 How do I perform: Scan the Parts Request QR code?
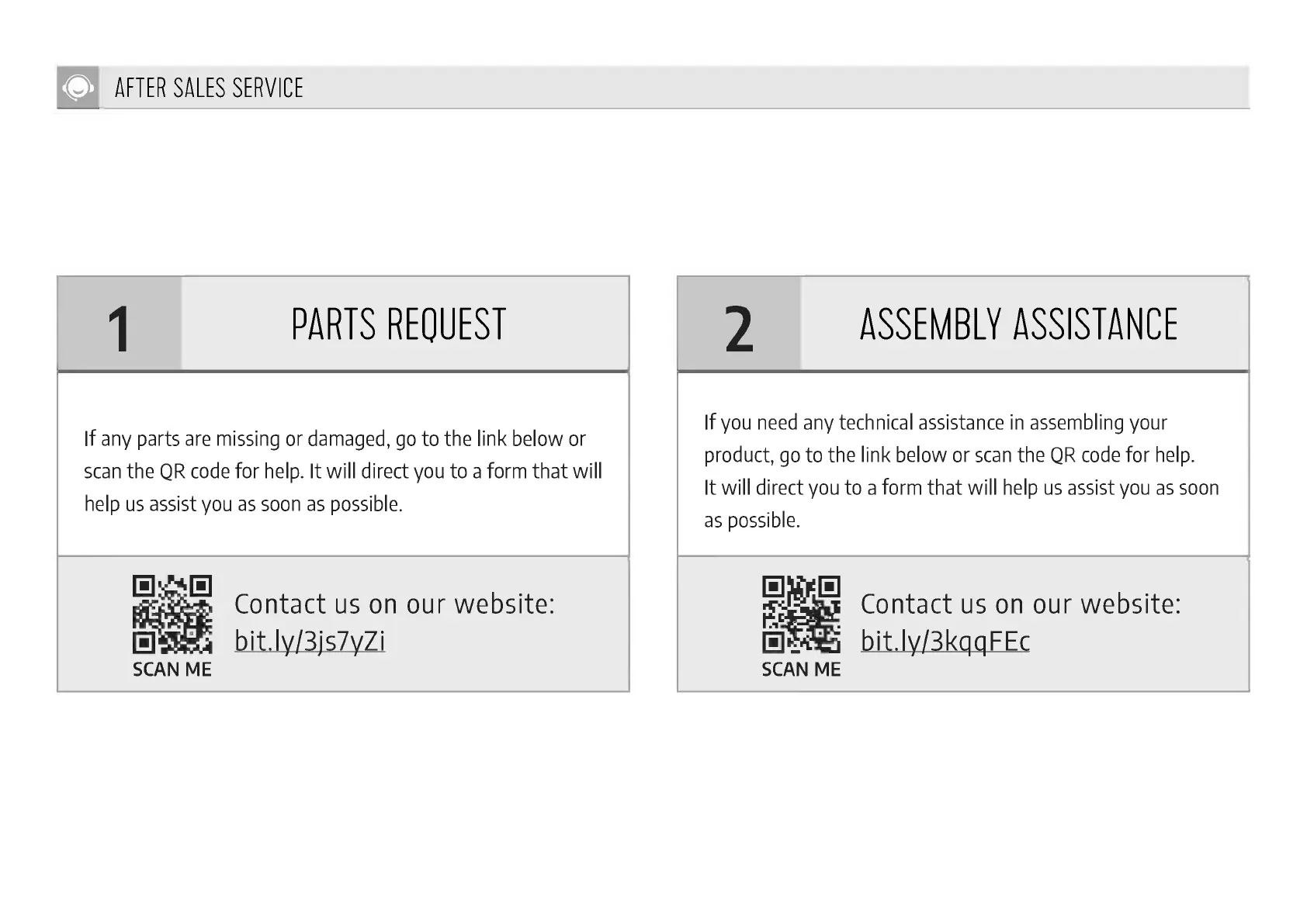[x=172, y=614]
